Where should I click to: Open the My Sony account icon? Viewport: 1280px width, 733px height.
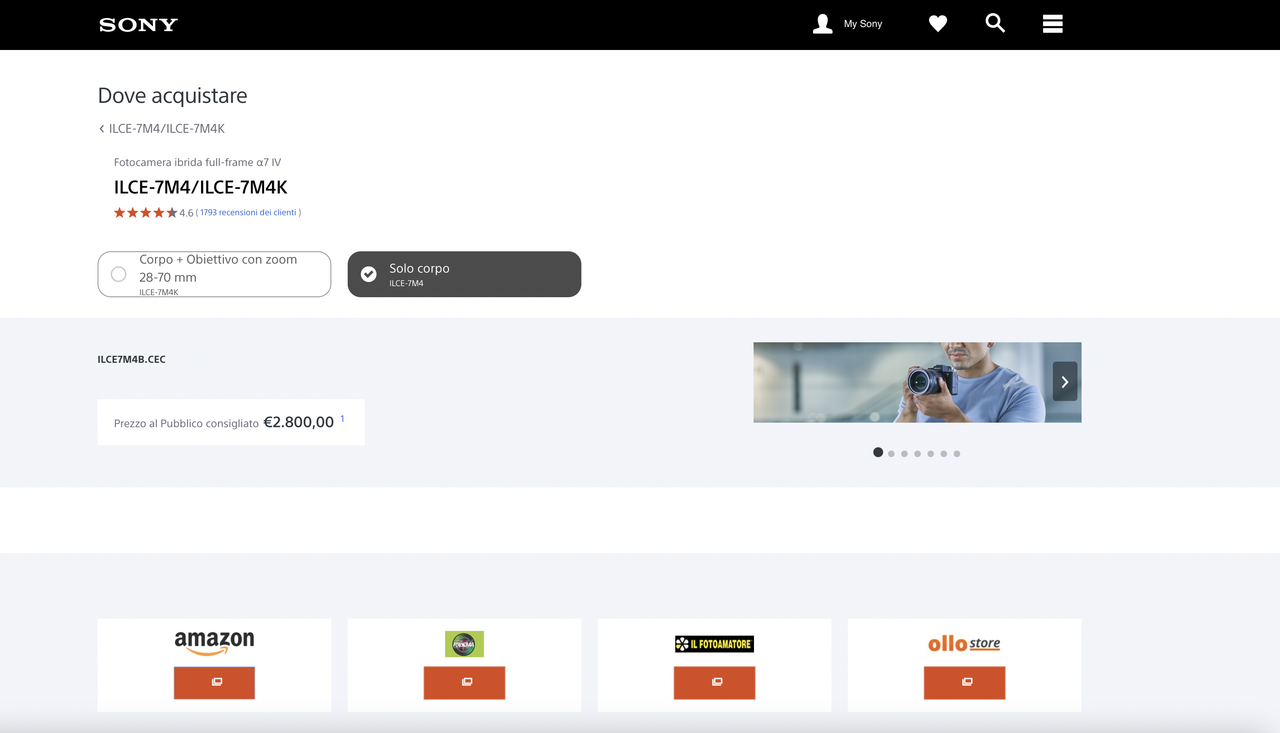(x=822, y=24)
